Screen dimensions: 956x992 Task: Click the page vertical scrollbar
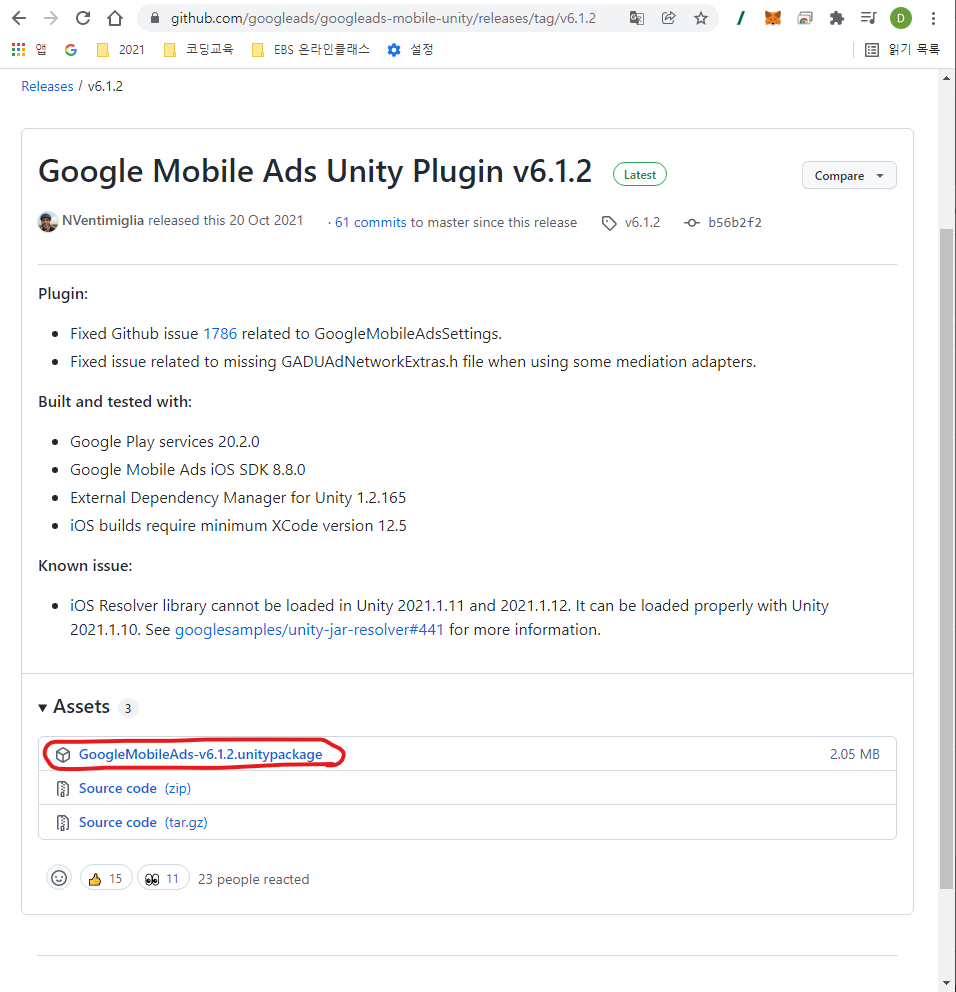(x=946, y=558)
